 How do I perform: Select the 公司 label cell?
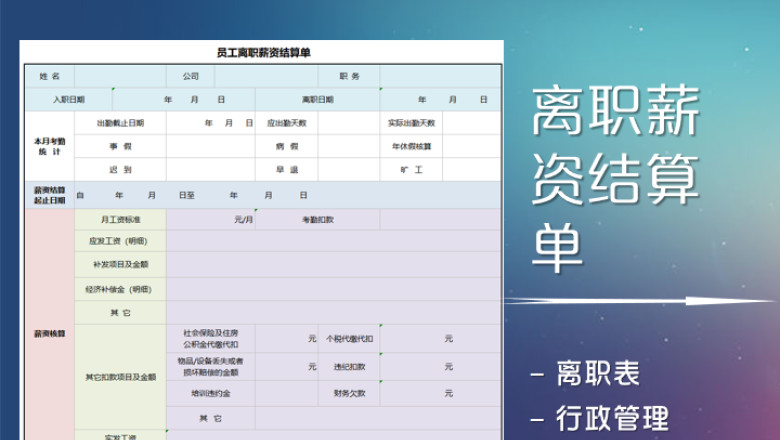191,76
